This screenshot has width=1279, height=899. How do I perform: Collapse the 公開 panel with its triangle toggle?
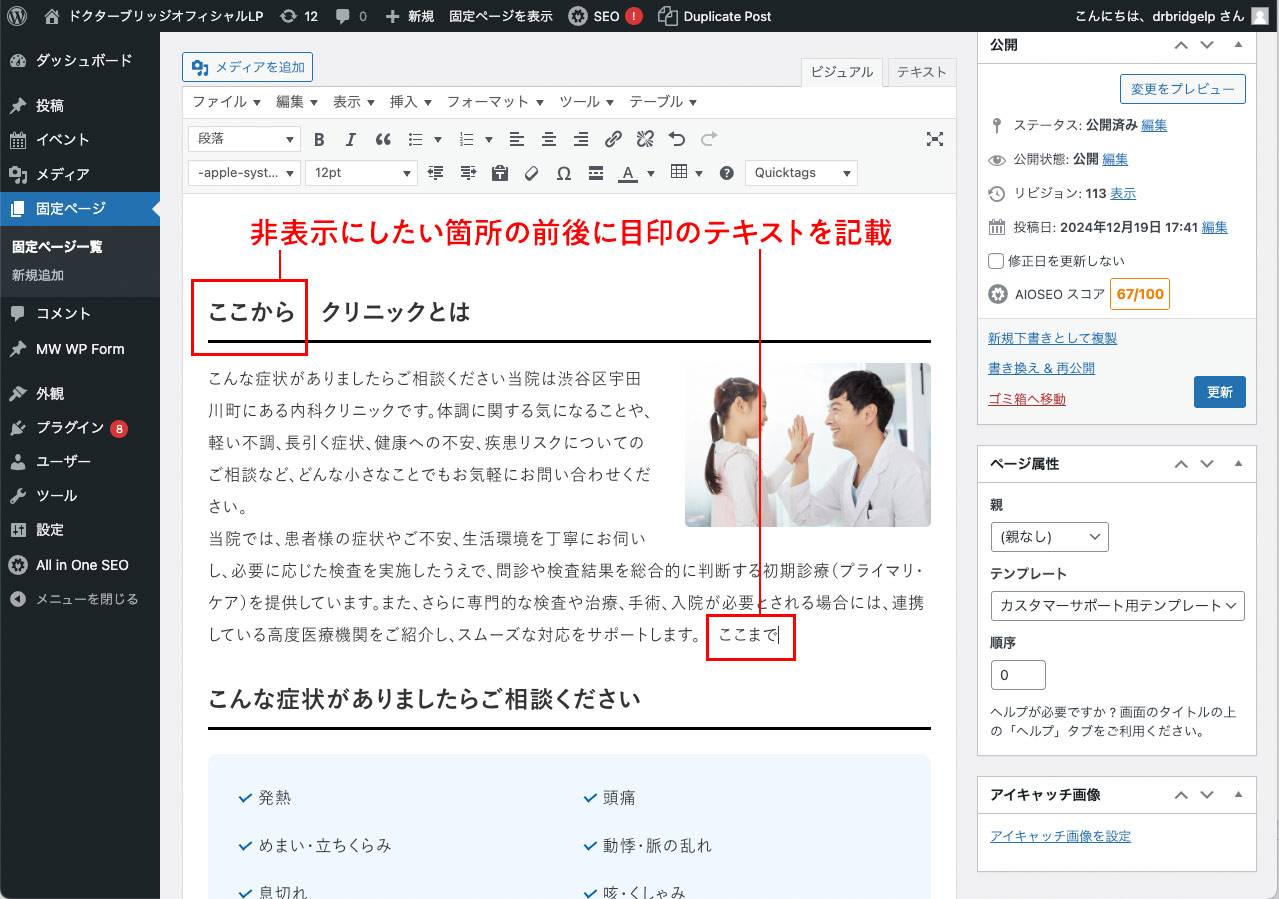click(x=1238, y=45)
